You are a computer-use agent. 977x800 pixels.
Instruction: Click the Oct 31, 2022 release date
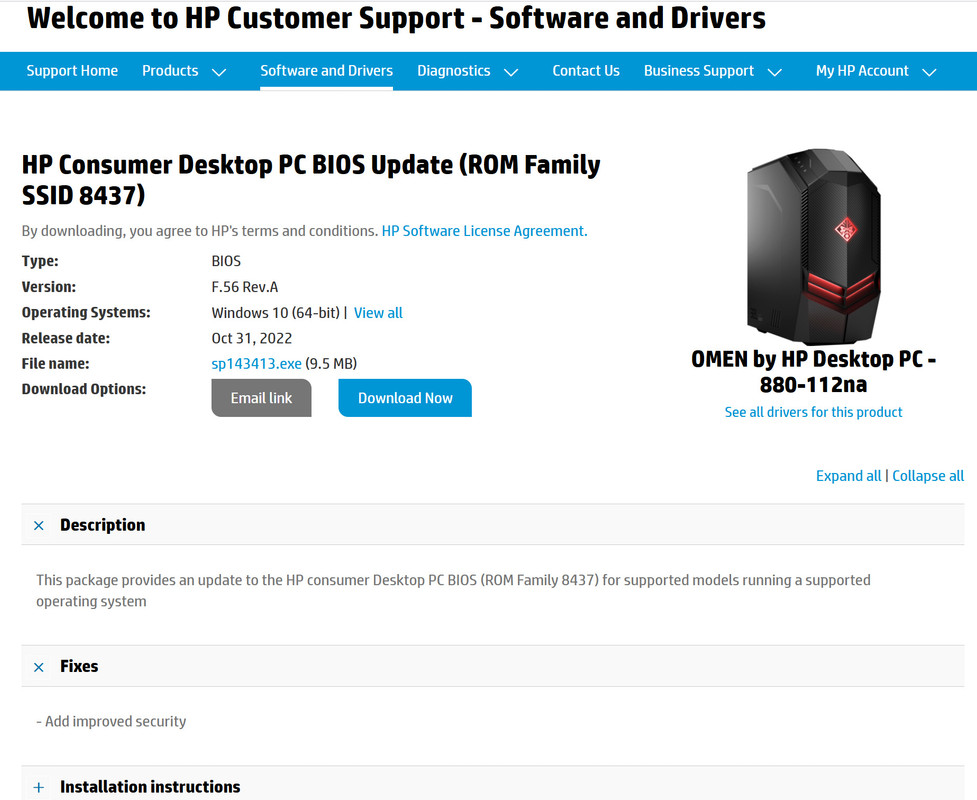point(252,338)
